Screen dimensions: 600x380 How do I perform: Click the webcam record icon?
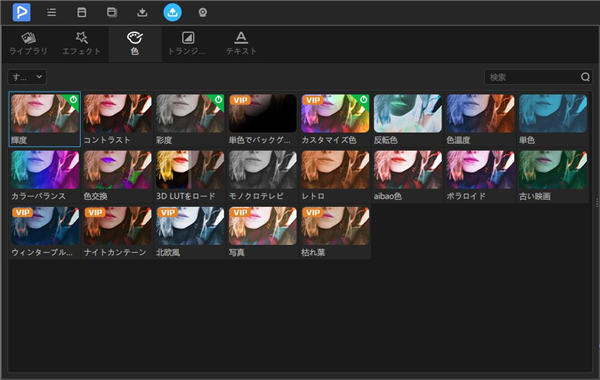(x=203, y=13)
